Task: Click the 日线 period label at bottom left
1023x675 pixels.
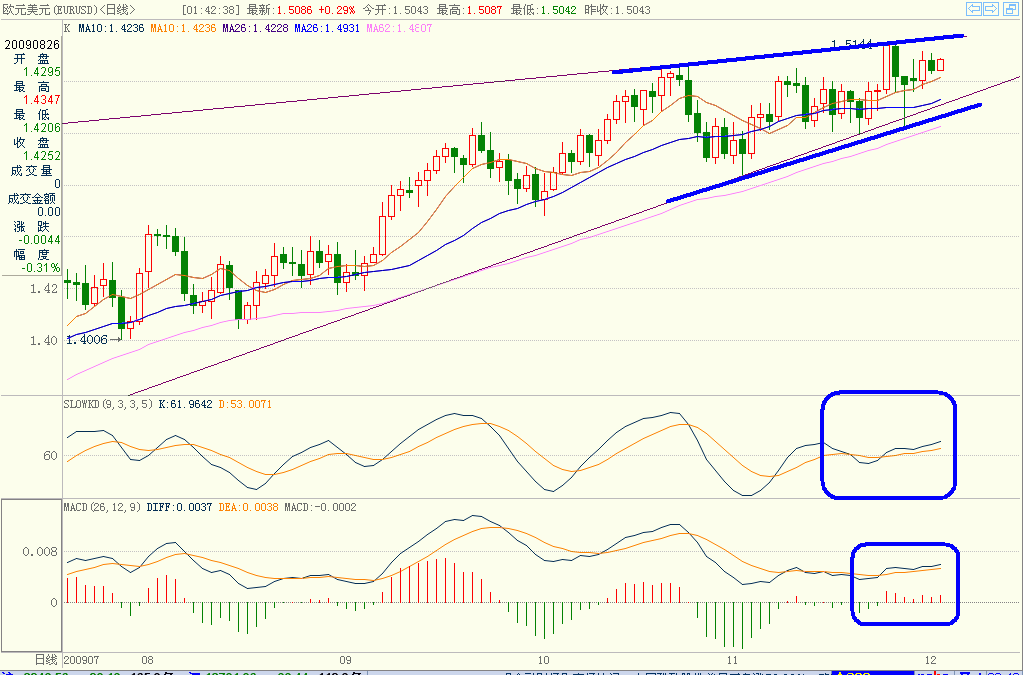Action: coord(46,659)
